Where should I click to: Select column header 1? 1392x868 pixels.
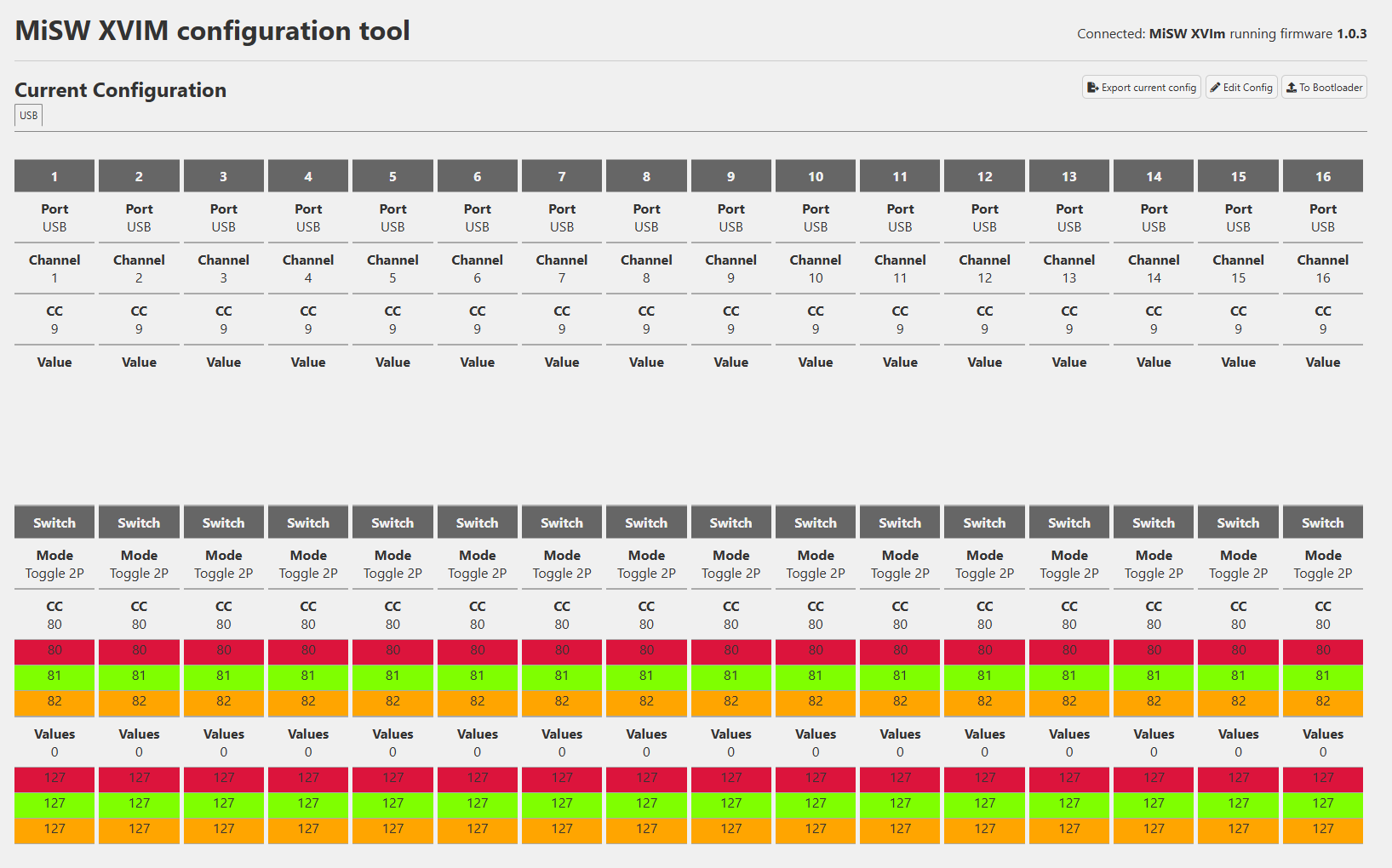pos(54,176)
